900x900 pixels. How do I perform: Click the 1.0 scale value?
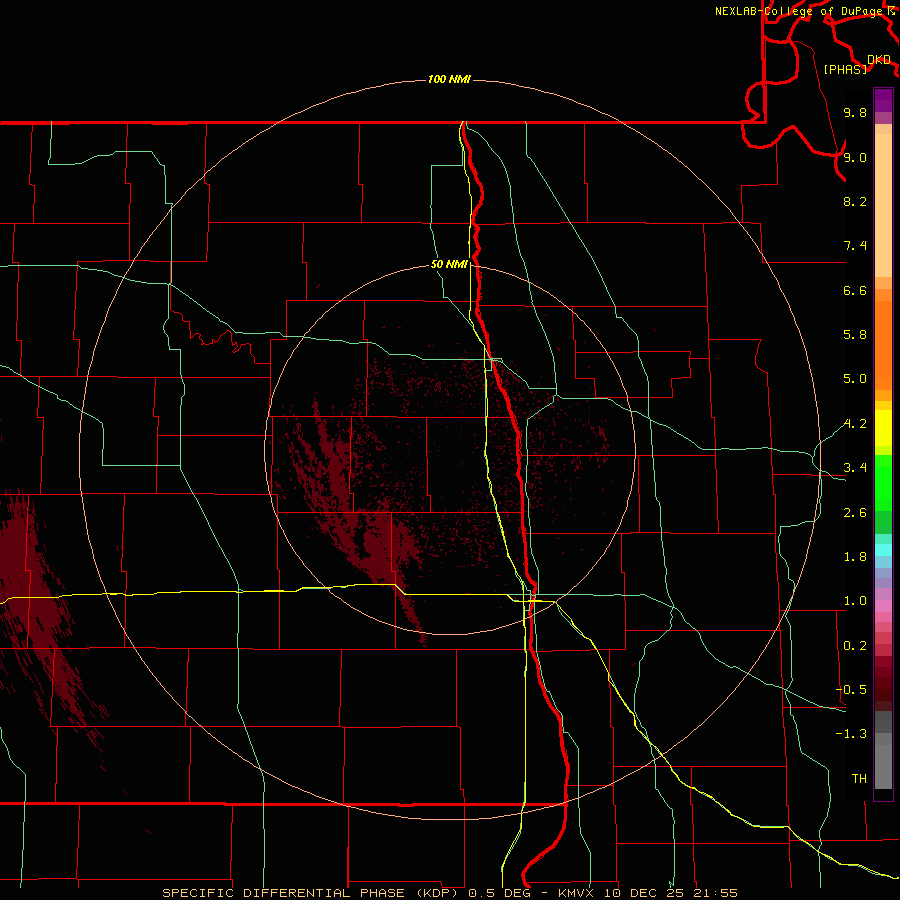tap(855, 601)
